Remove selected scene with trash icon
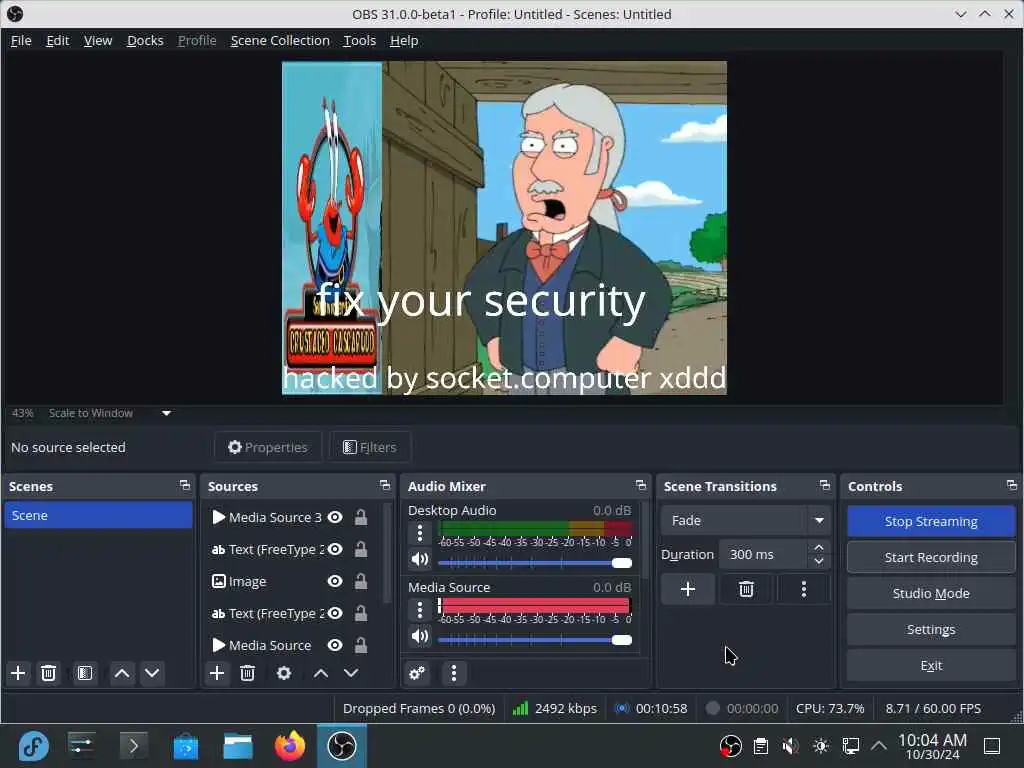Image resolution: width=1024 pixels, height=768 pixels. [48, 673]
